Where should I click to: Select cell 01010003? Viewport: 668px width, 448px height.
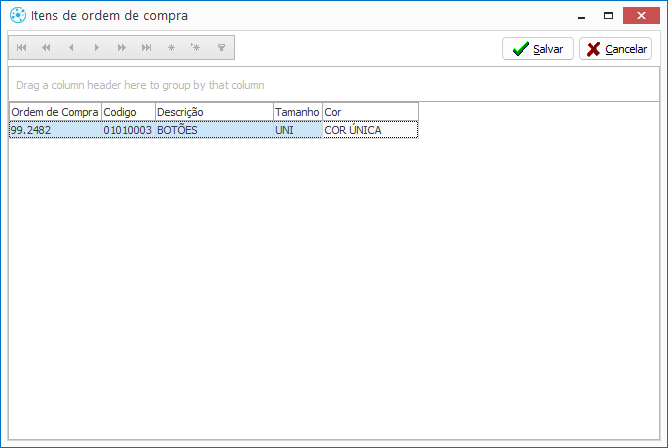point(128,130)
